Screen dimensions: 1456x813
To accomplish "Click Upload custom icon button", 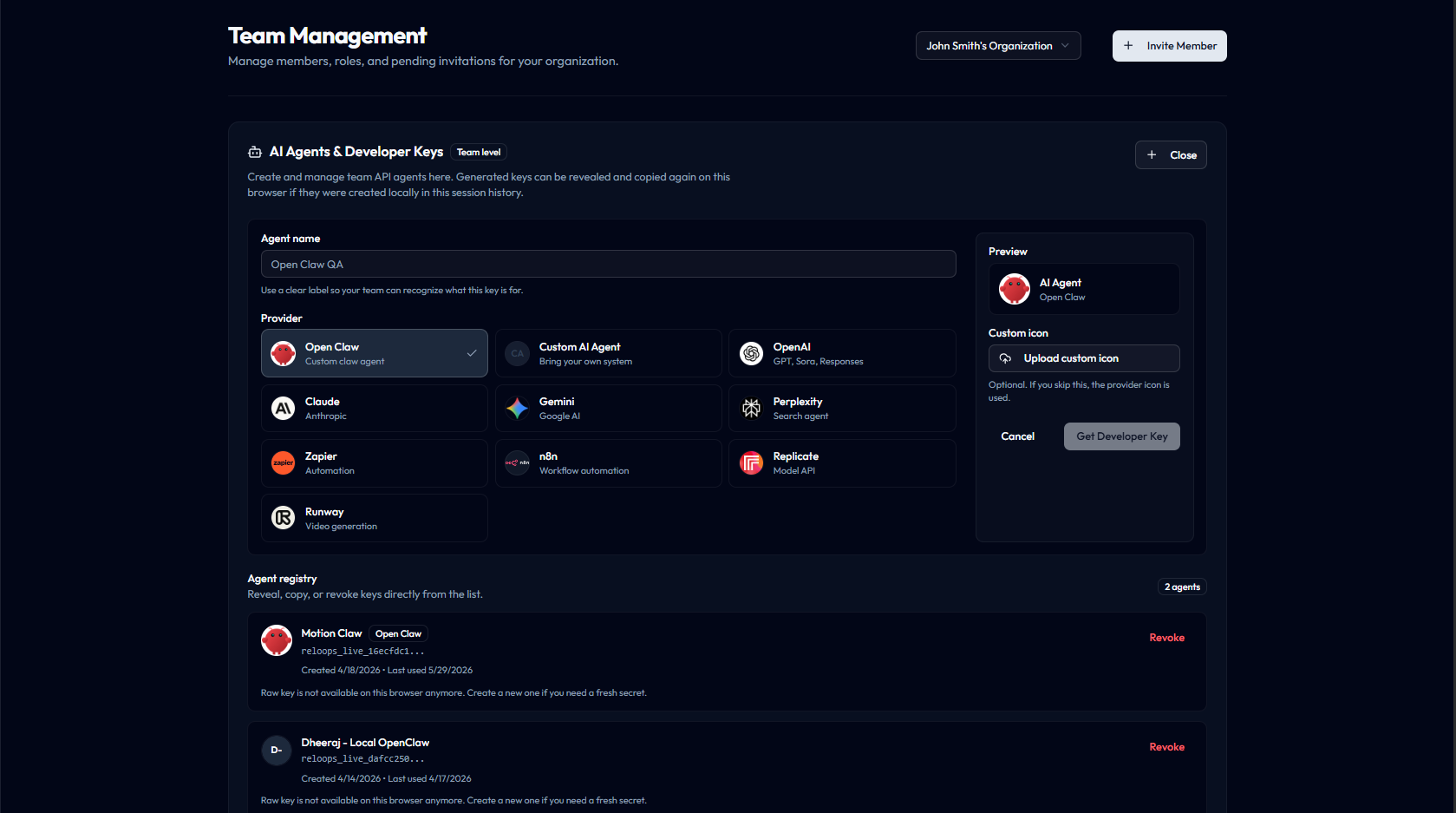I will [x=1084, y=358].
